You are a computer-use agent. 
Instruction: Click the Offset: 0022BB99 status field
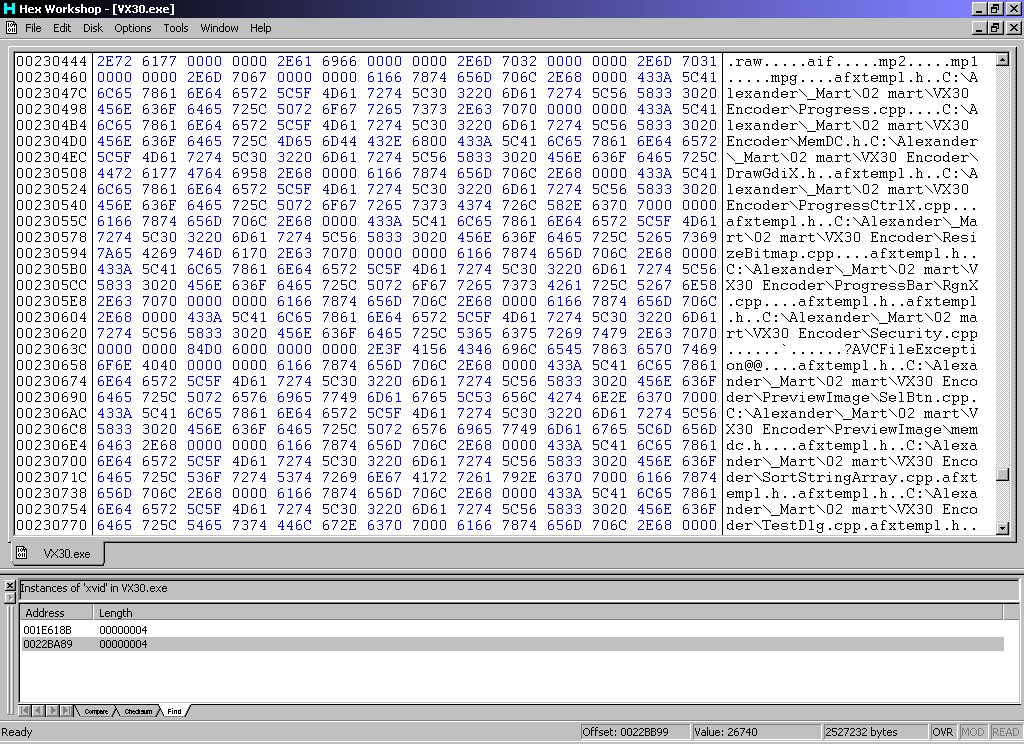pos(634,732)
